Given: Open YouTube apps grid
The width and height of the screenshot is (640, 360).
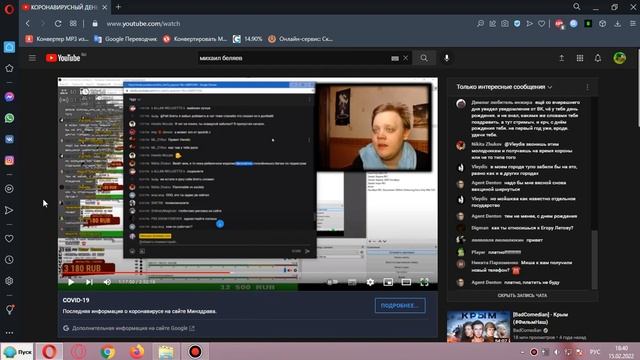Looking at the screenshot, I should pos(580,58).
